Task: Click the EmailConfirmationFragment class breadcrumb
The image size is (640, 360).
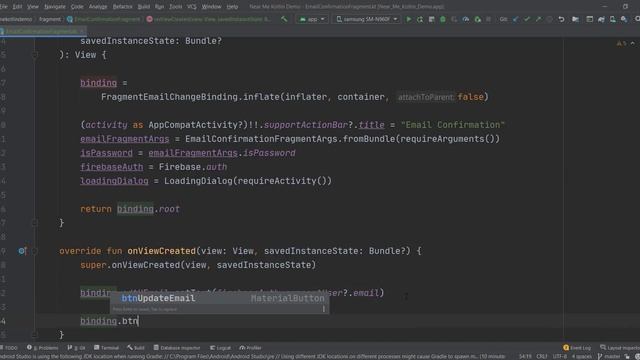Action: click(103, 19)
